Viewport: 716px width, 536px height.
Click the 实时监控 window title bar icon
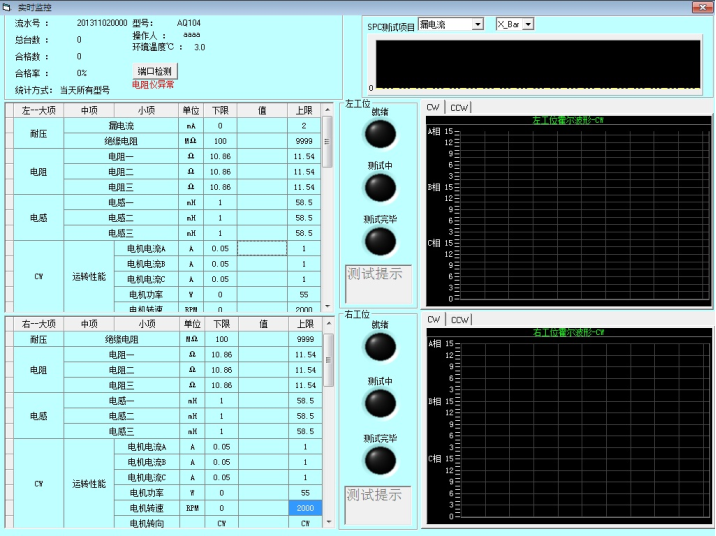[8, 7]
